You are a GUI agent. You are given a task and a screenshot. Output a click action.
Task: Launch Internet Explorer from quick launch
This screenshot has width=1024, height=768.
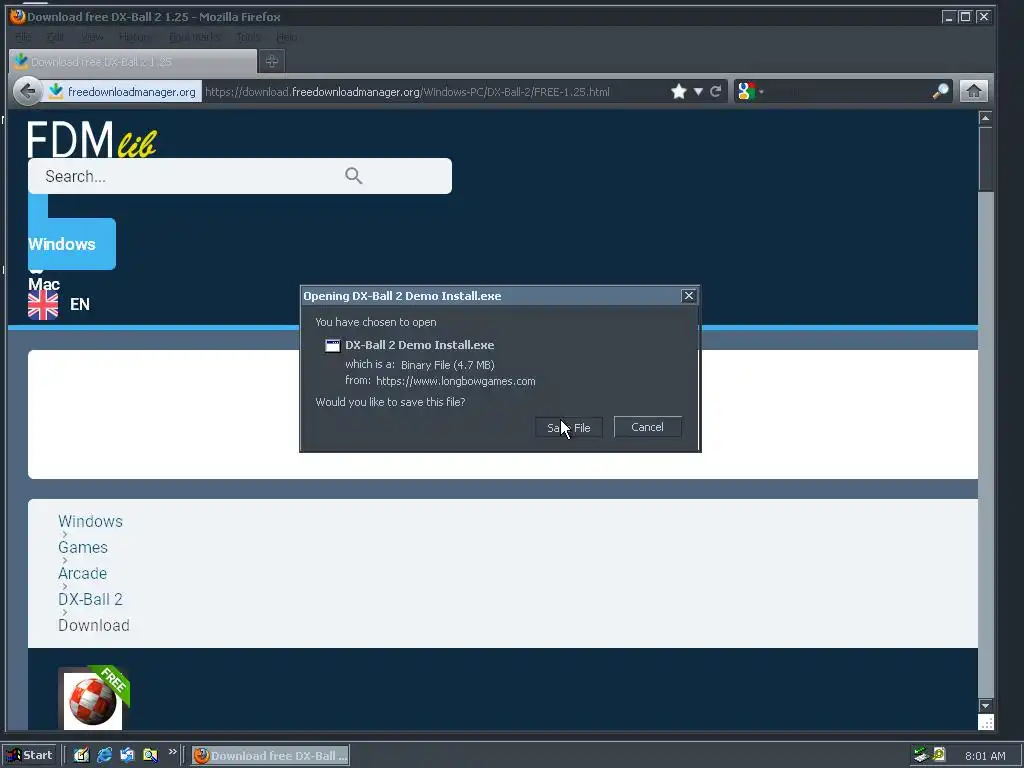tap(104, 755)
